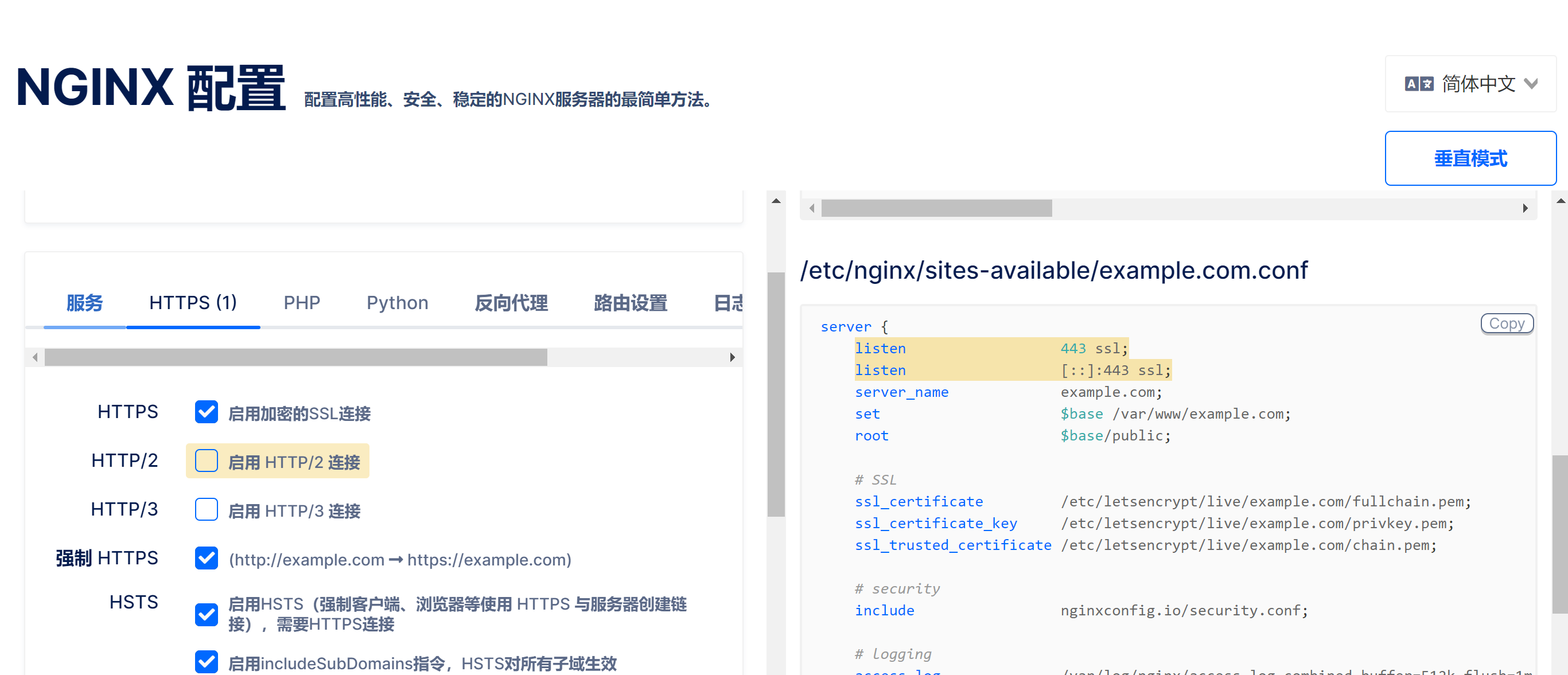
Task: Click the 启用 HTTP/3 连接 label
Action: coord(294,512)
